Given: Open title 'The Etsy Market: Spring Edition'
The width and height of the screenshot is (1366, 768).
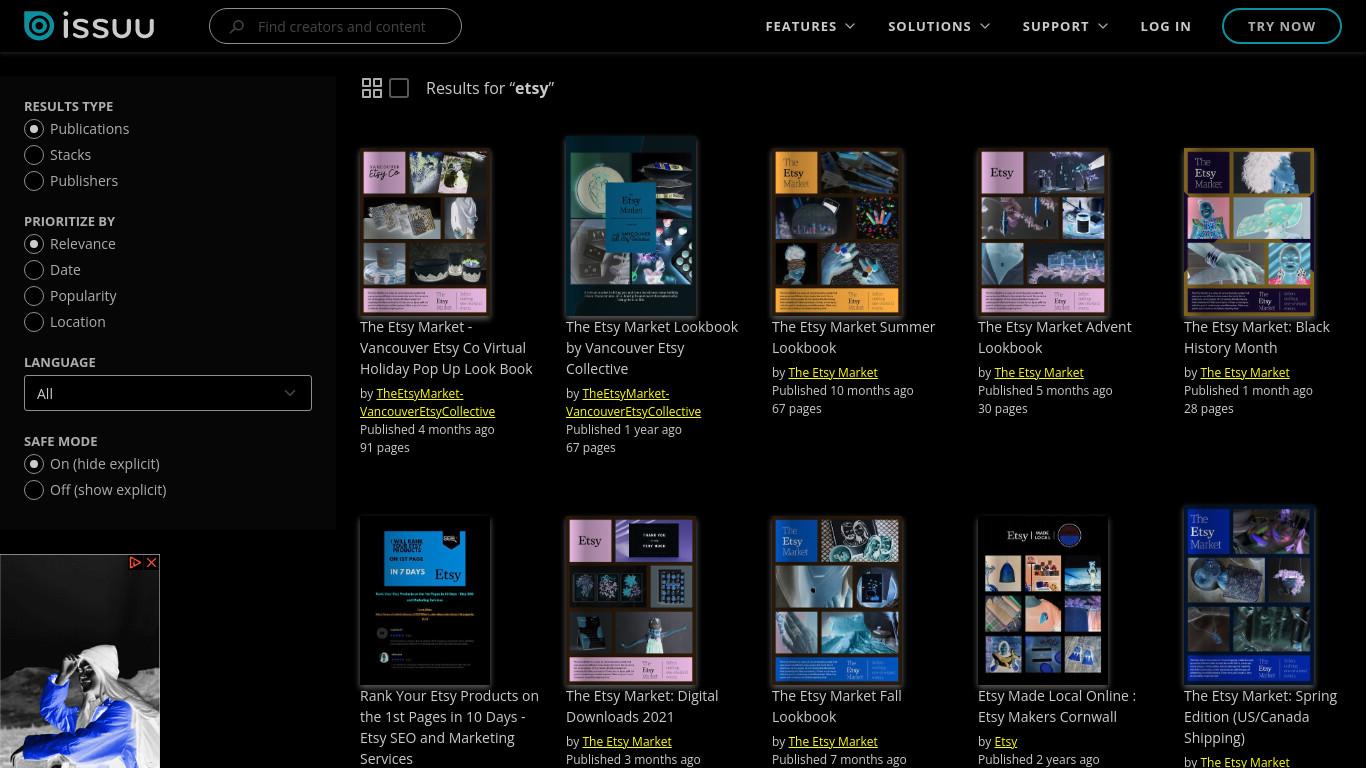Looking at the screenshot, I should pyautogui.click(x=1260, y=717).
